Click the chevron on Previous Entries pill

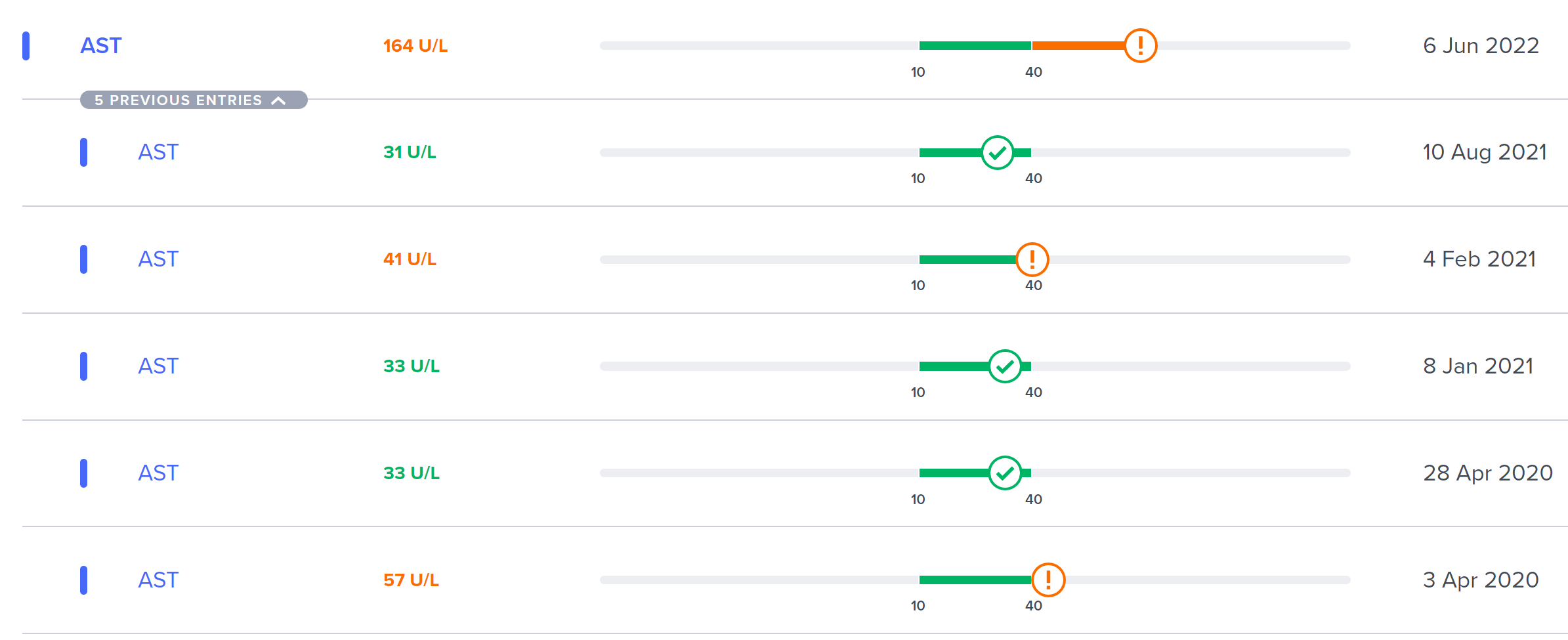pos(279,100)
